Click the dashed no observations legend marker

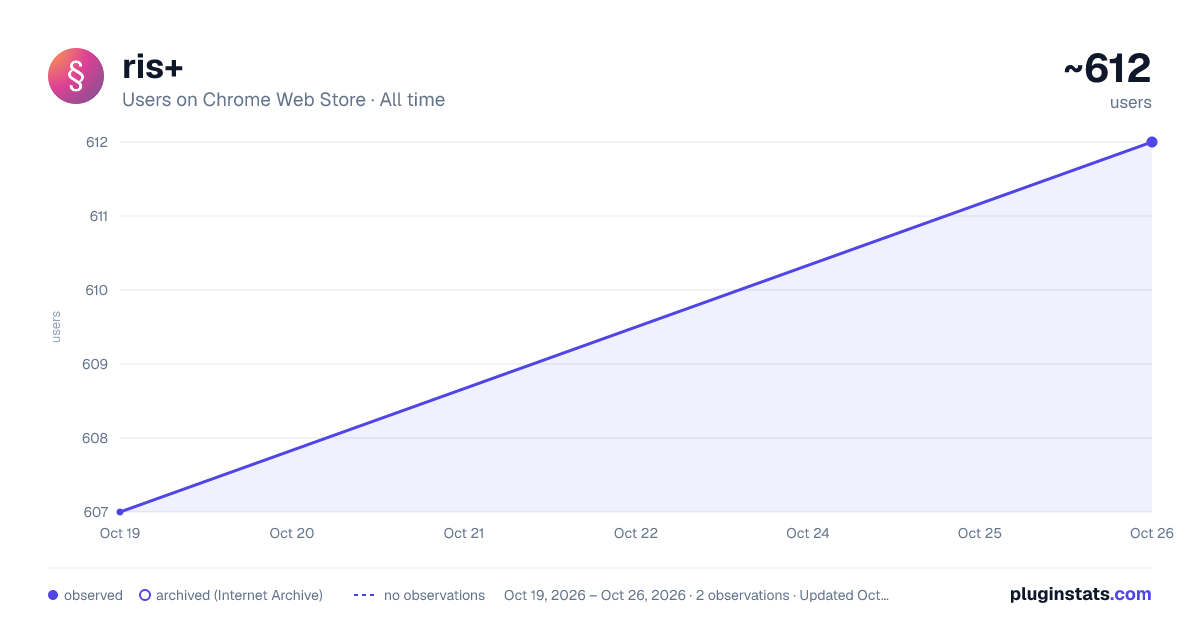coord(364,595)
